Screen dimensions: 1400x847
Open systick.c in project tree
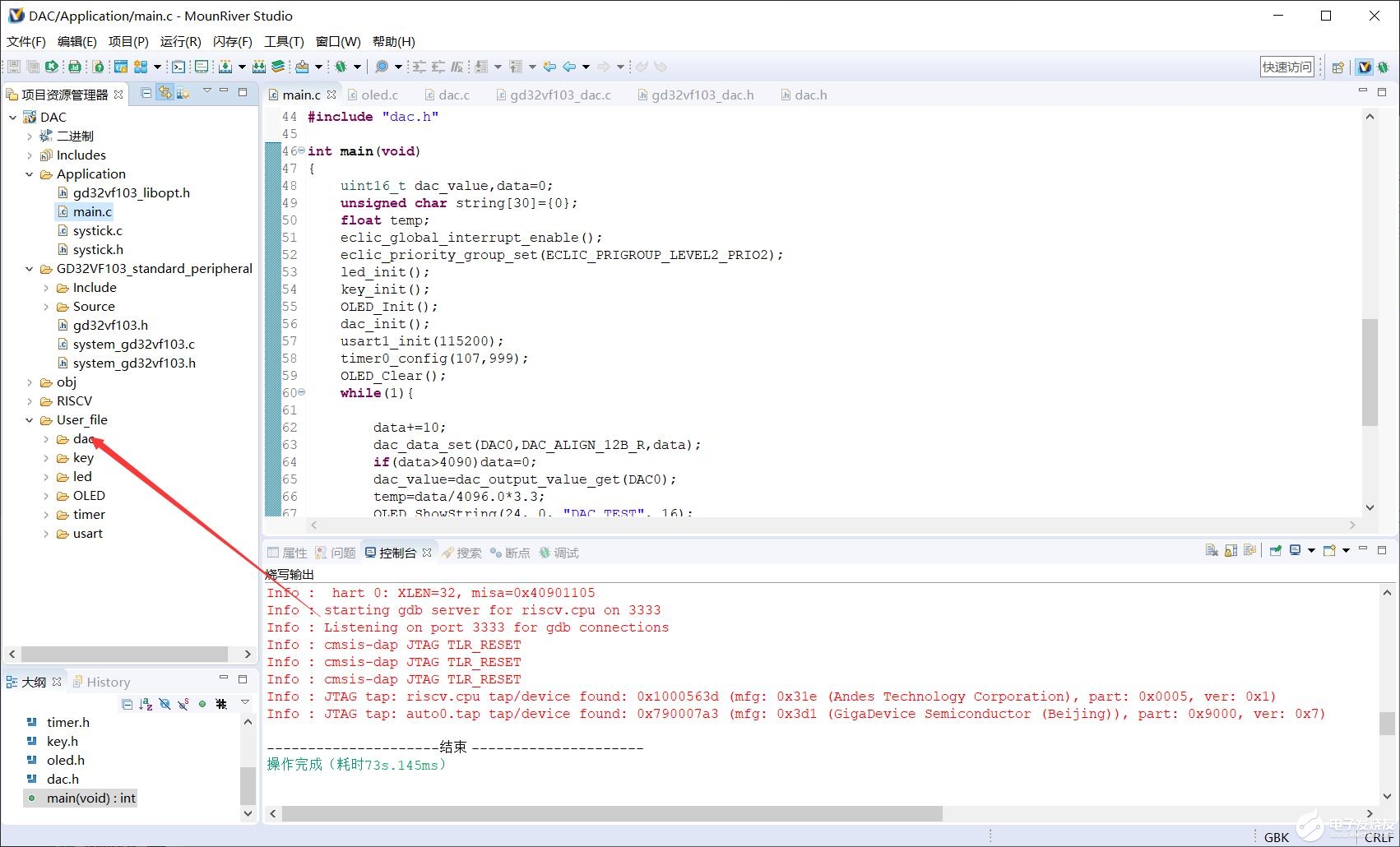tap(89, 231)
